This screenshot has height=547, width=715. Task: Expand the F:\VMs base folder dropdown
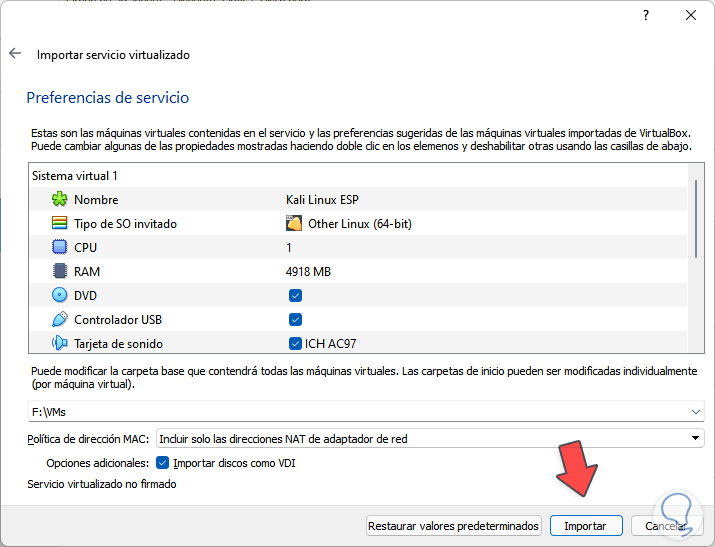click(x=695, y=412)
